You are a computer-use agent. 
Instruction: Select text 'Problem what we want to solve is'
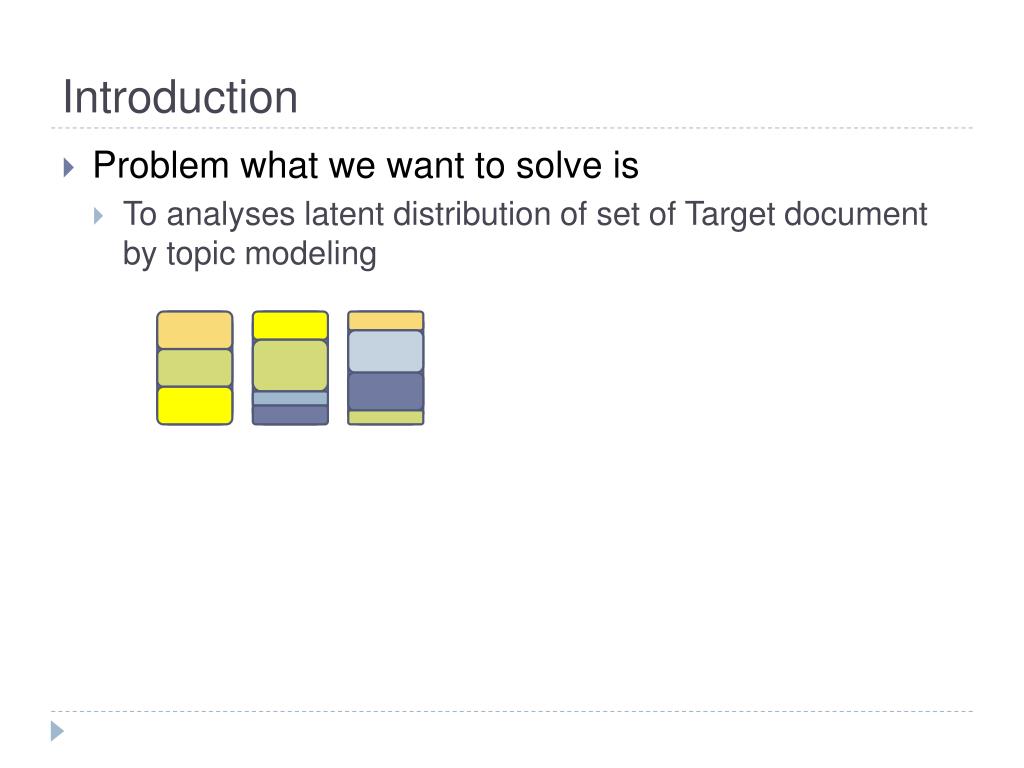366,165
